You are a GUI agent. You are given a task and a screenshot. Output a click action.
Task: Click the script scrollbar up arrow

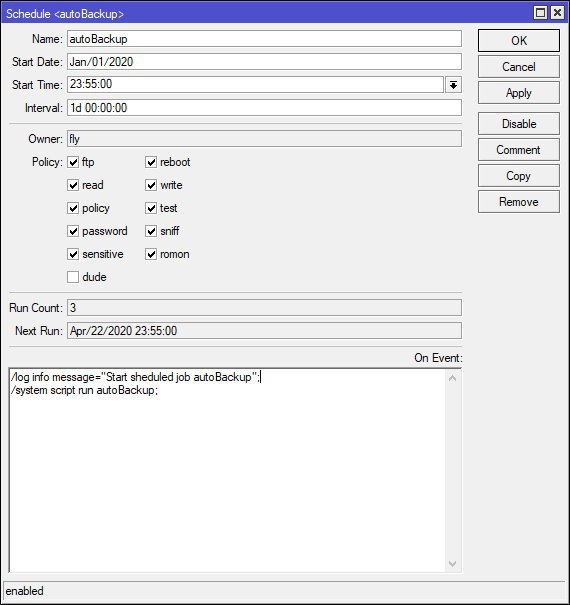pos(453,378)
